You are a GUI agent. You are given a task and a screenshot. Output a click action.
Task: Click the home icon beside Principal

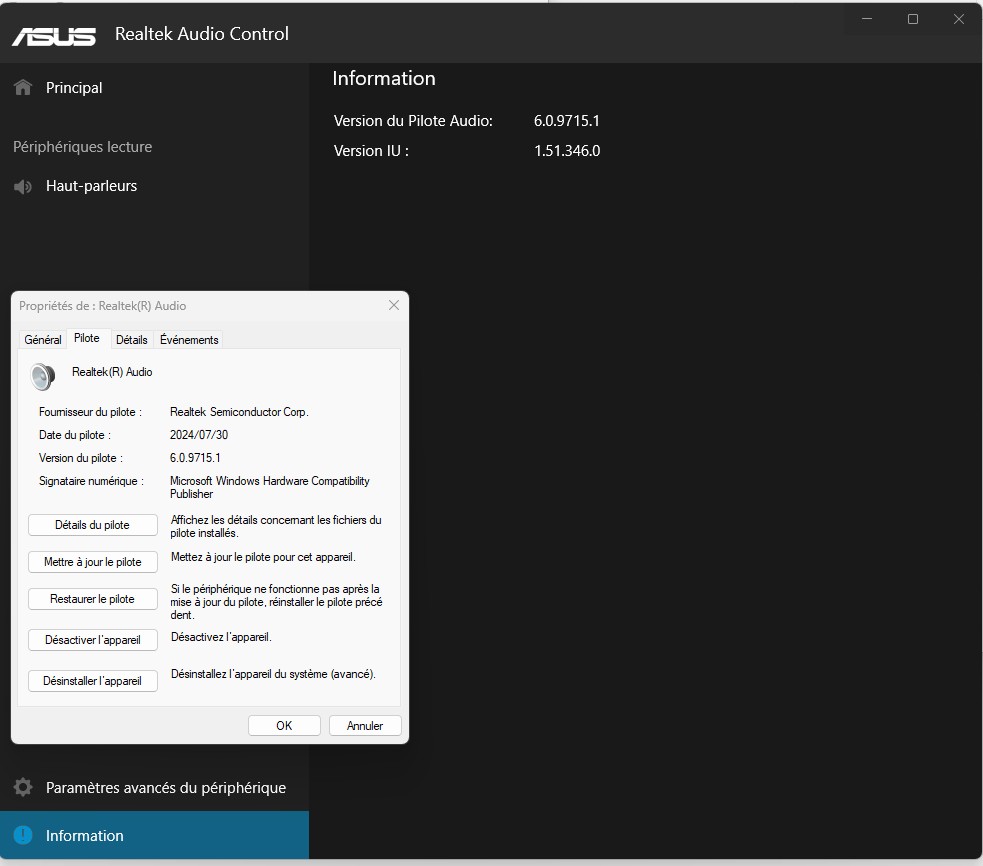[23, 88]
